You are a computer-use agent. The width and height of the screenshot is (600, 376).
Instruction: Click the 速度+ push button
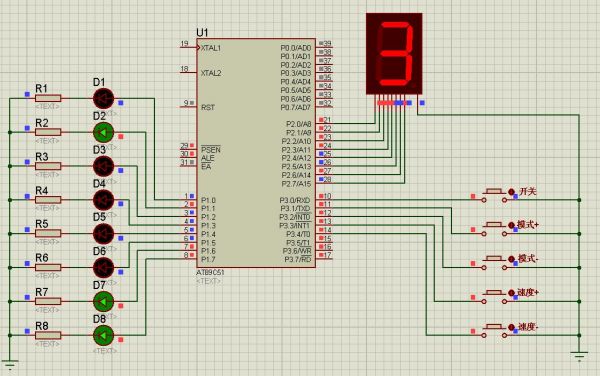pos(494,296)
